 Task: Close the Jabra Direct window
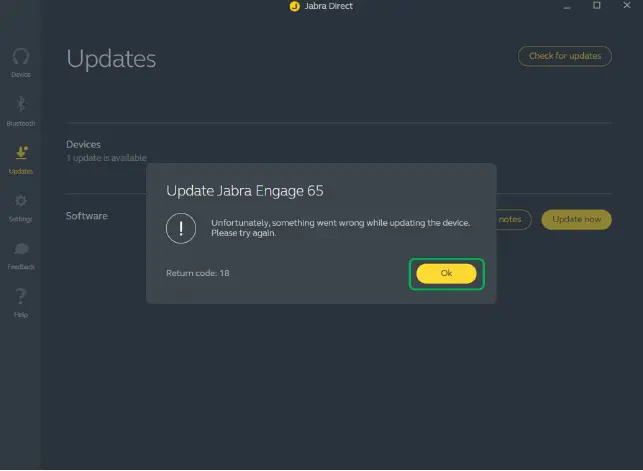click(627, 5)
